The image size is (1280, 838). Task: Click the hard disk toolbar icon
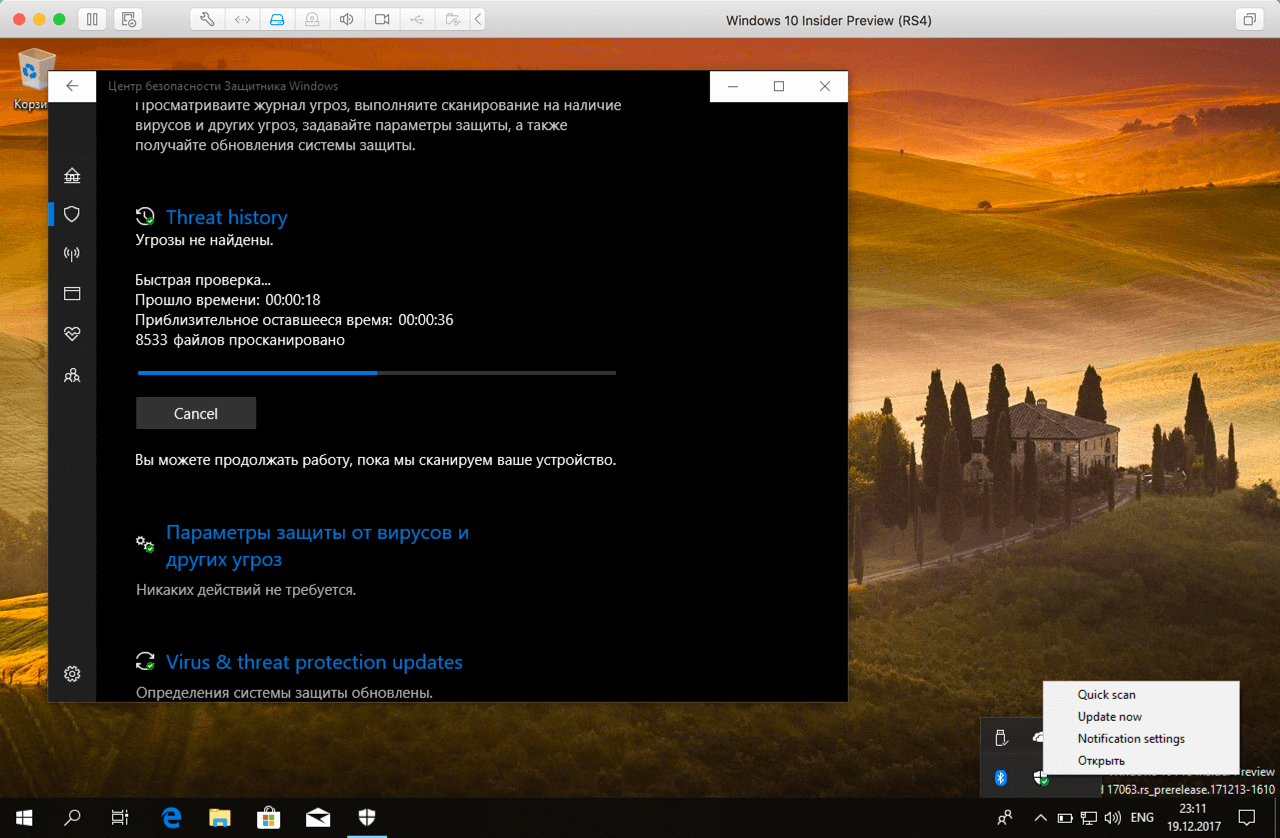click(278, 19)
